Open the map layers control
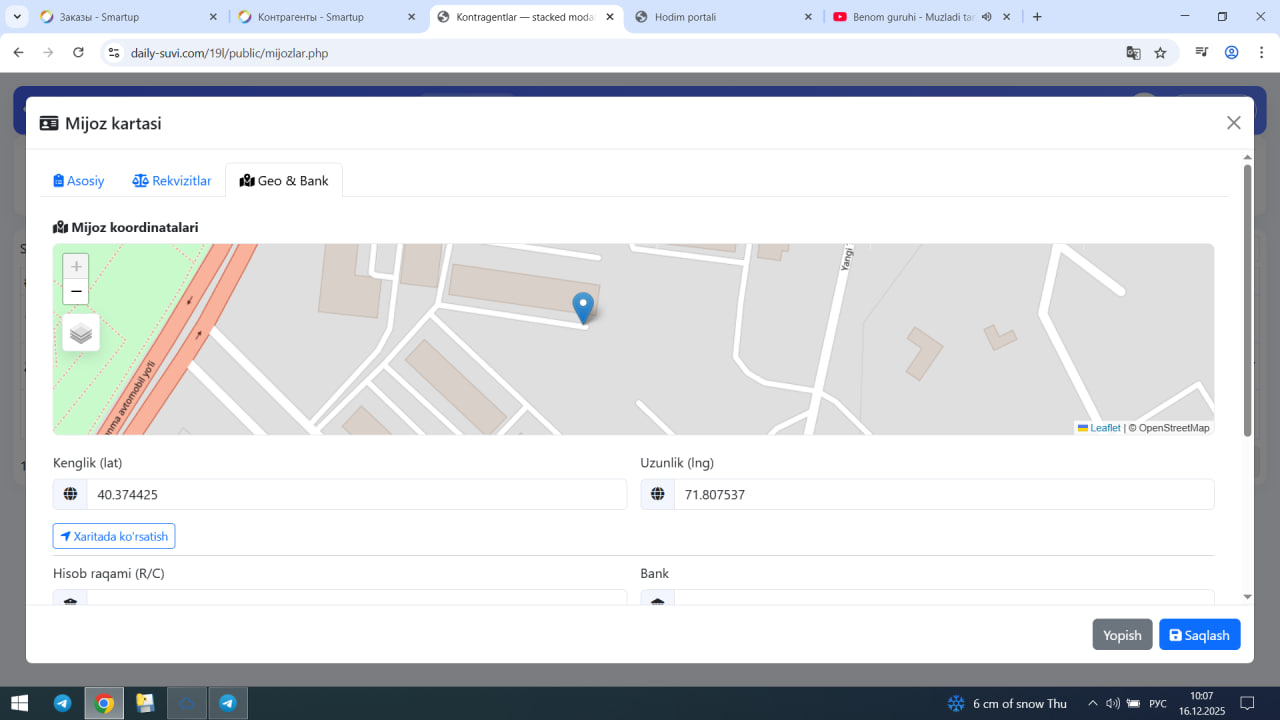The width and height of the screenshot is (1280, 720). pyautogui.click(x=81, y=333)
